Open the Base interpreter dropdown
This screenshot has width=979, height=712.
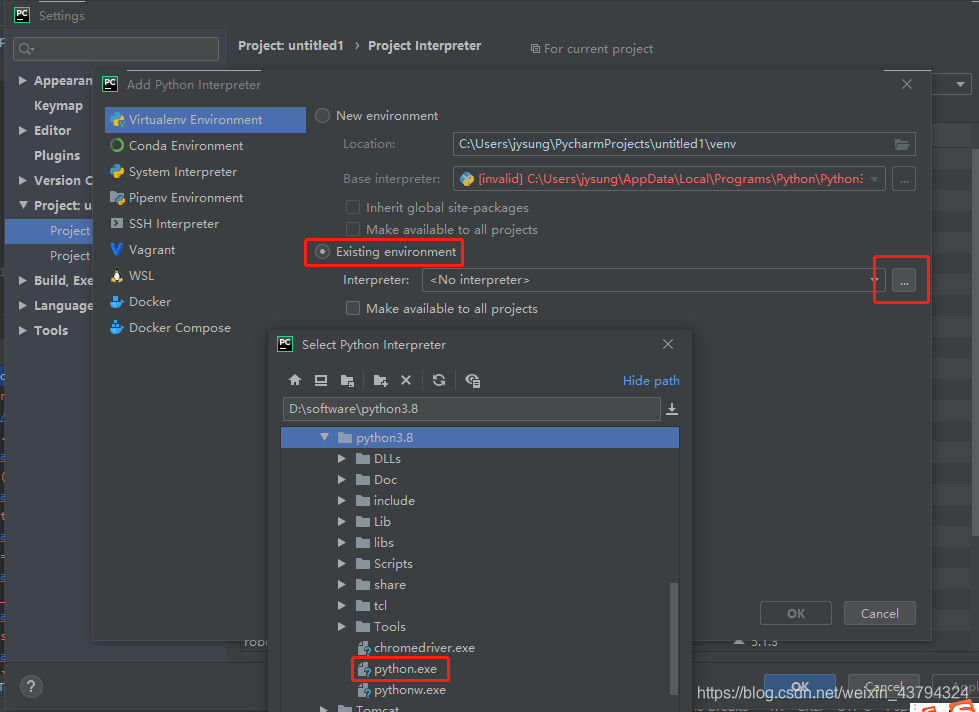pos(875,179)
